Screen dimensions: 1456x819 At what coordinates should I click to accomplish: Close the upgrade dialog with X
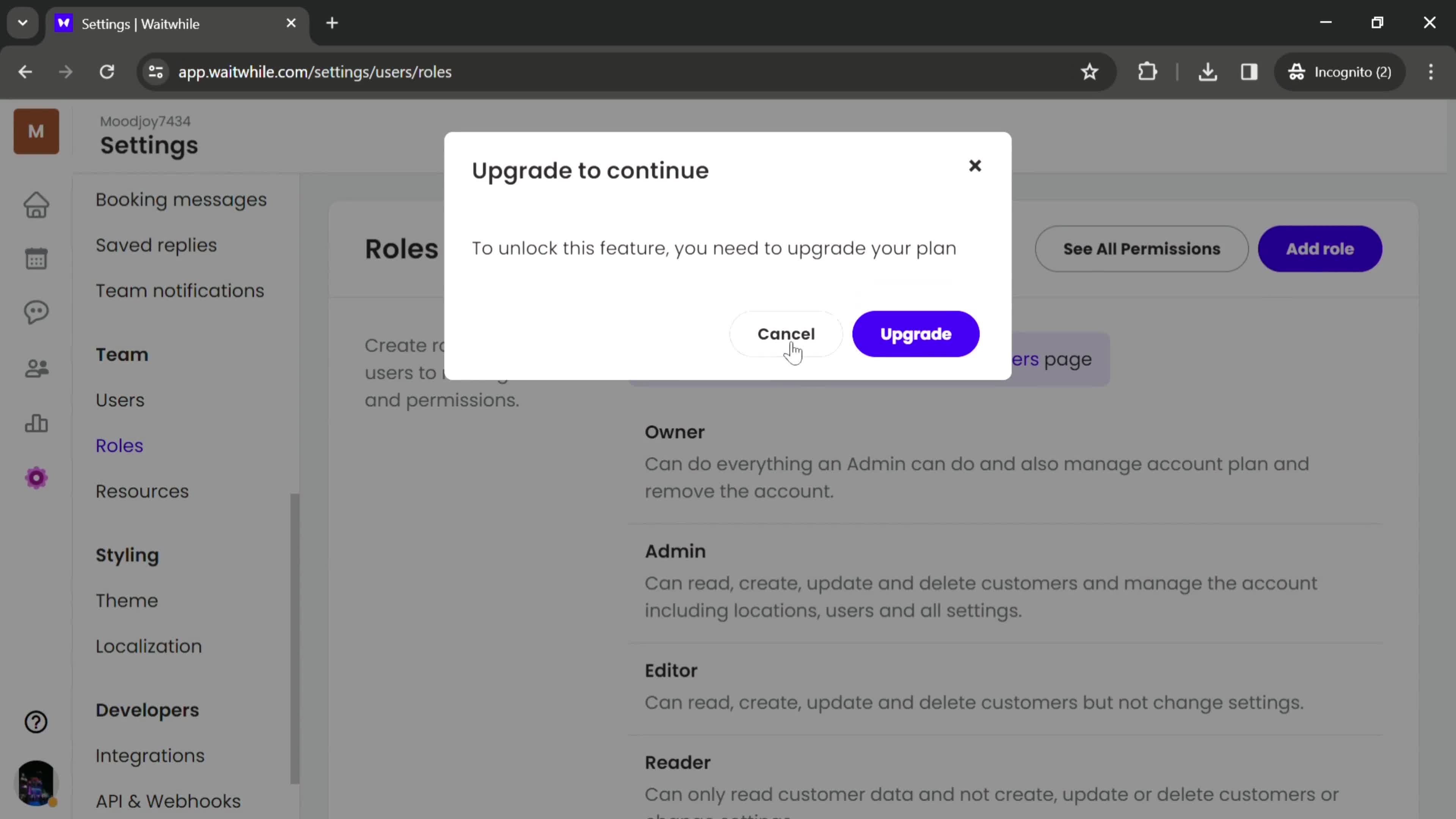(975, 165)
